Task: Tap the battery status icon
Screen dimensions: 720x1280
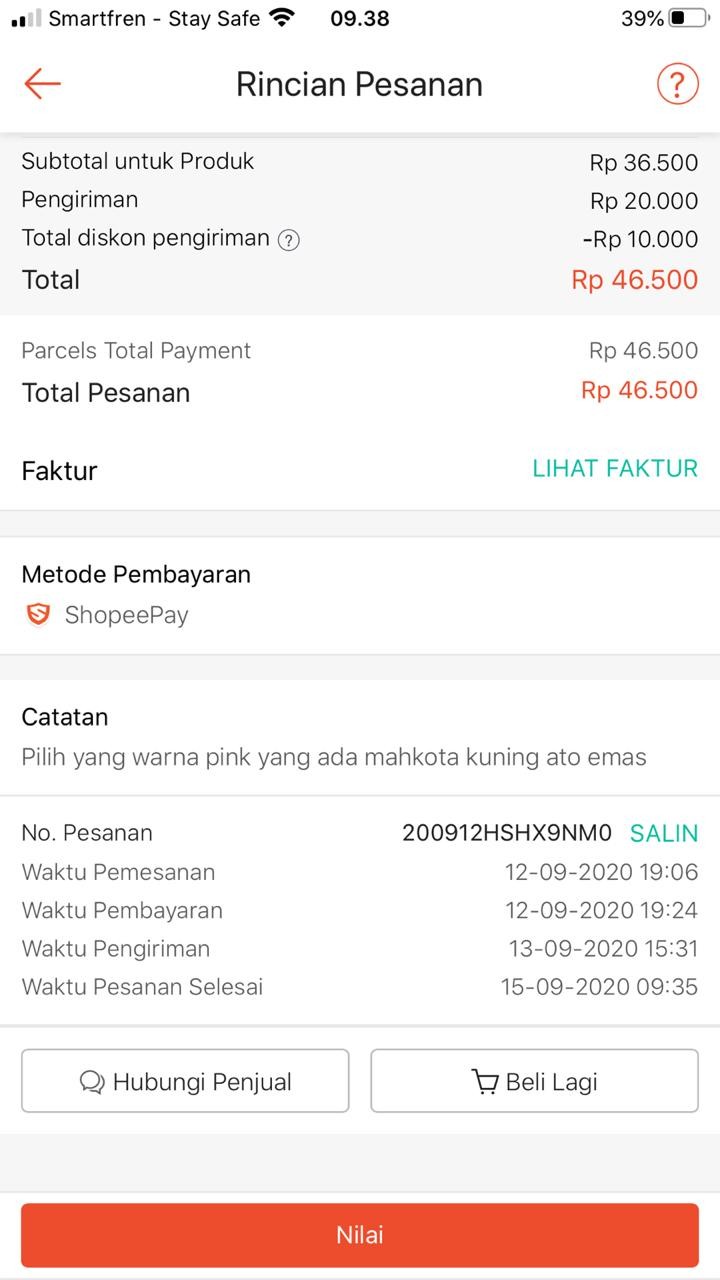Action: tap(689, 18)
